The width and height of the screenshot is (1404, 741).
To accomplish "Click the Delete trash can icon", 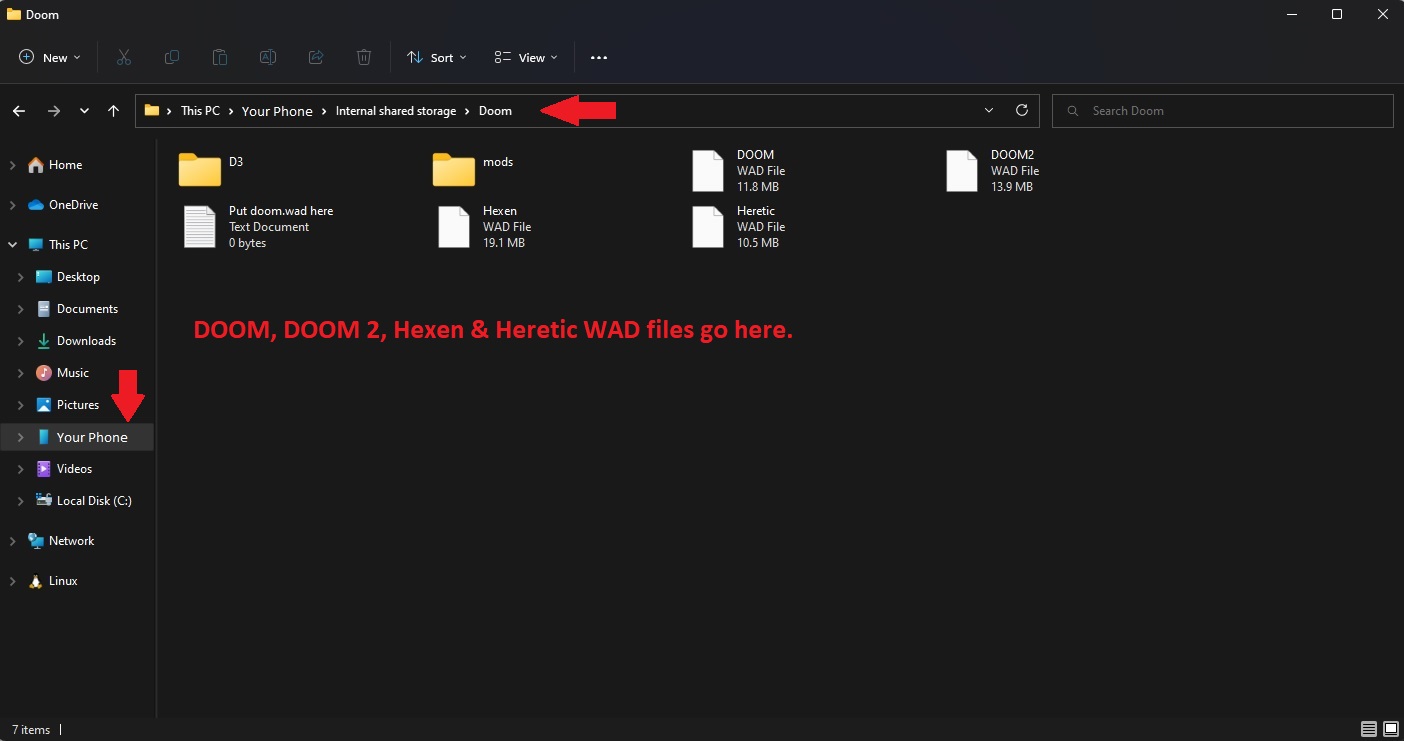I will click(x=364, y=58).
